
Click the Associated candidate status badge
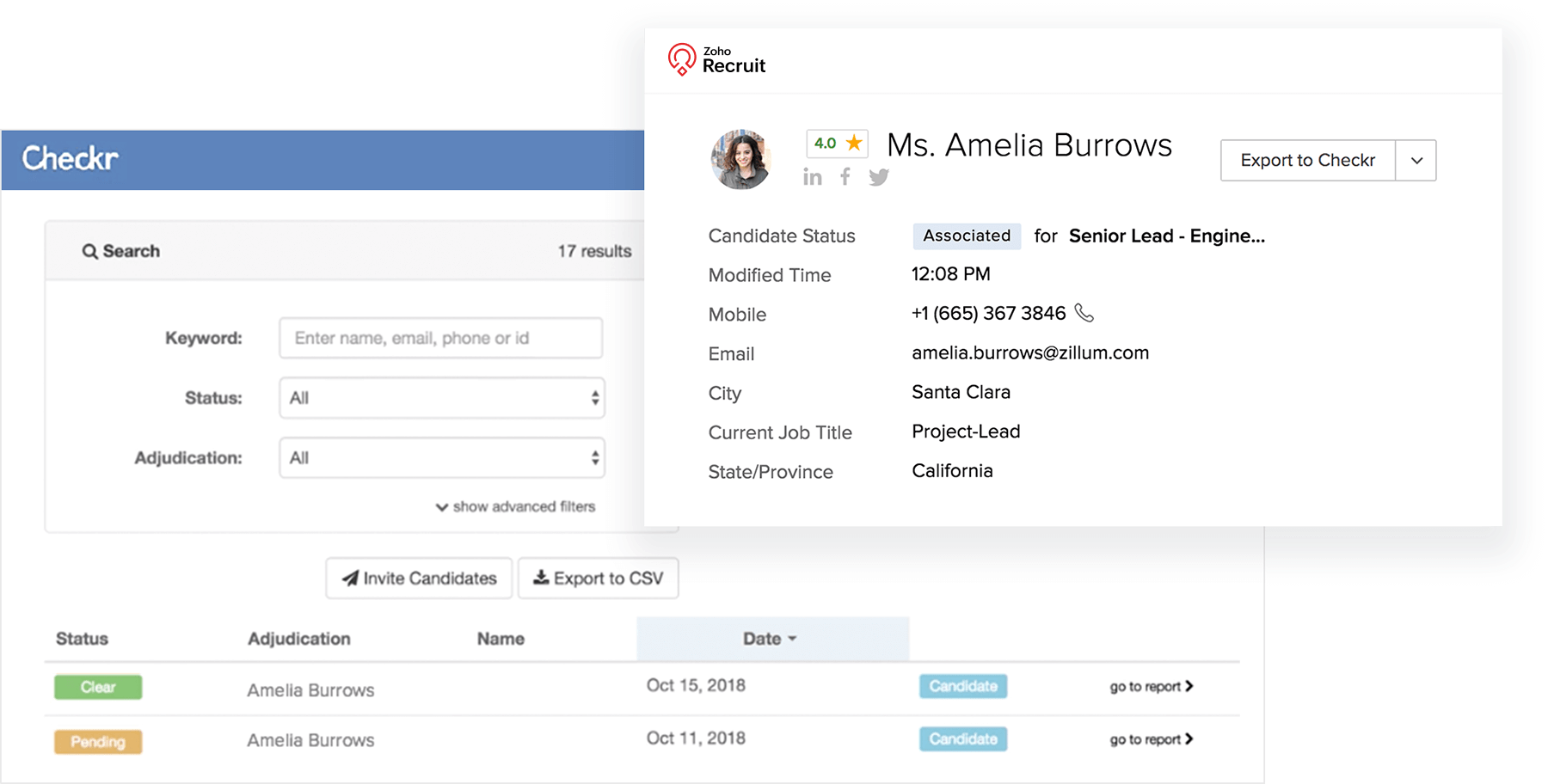967,236
